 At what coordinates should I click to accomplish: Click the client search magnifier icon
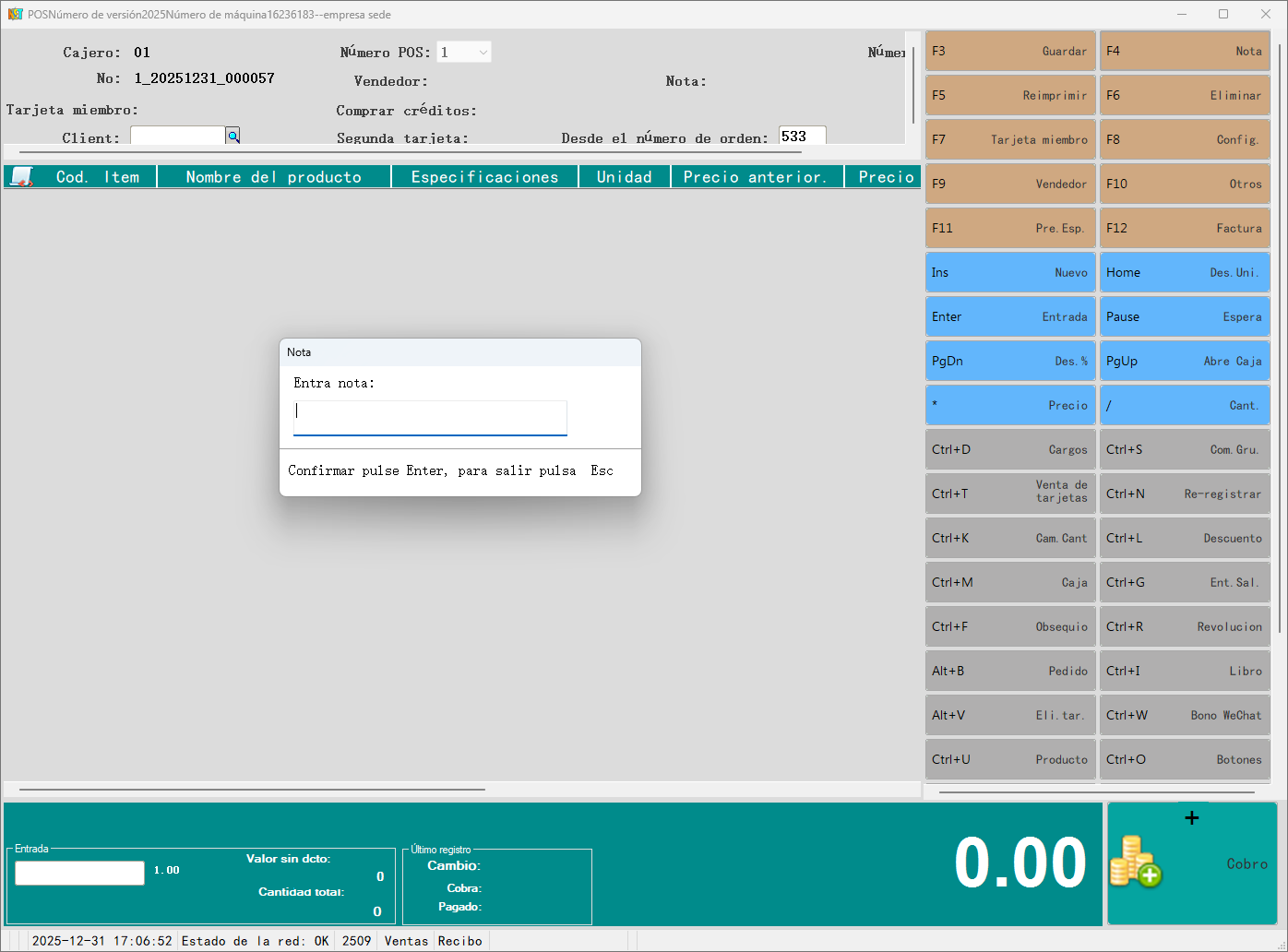(233, 137)
